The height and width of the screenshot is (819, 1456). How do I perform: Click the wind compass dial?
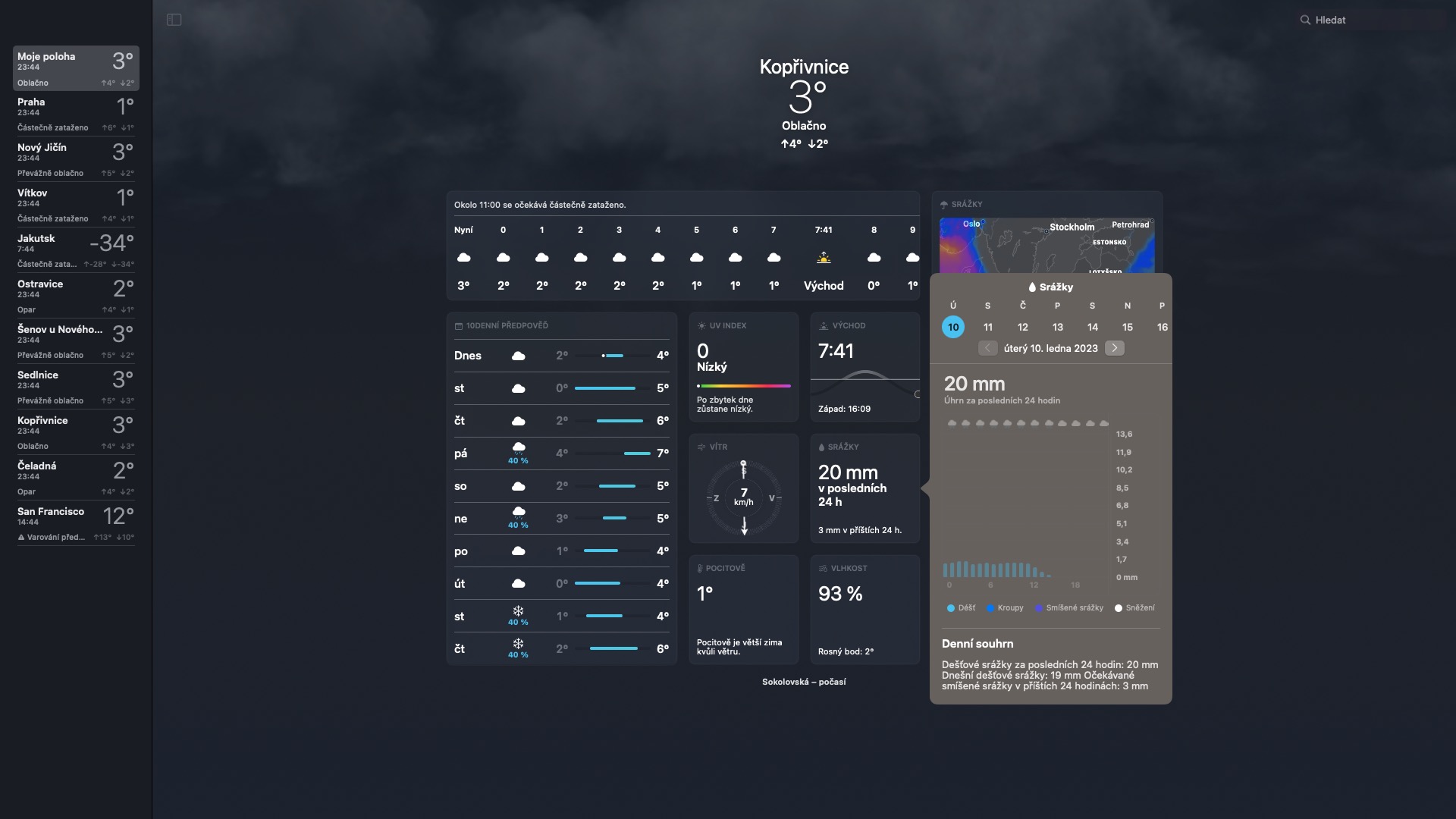[x=744, y=498]
